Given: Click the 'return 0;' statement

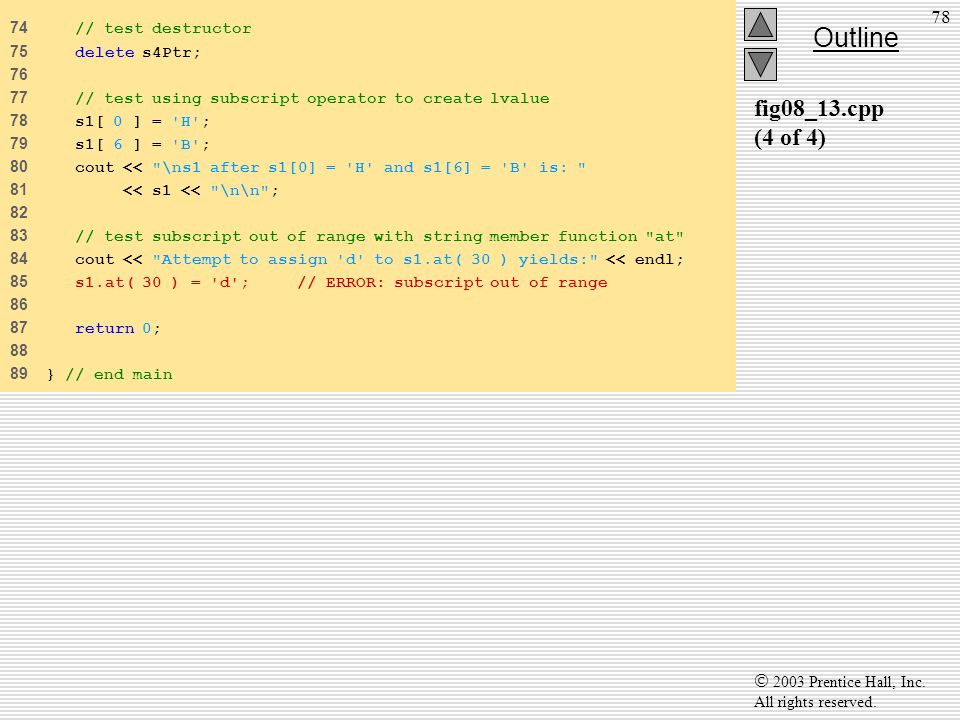Looking at the screenshot, I should (x=118, y=328).
